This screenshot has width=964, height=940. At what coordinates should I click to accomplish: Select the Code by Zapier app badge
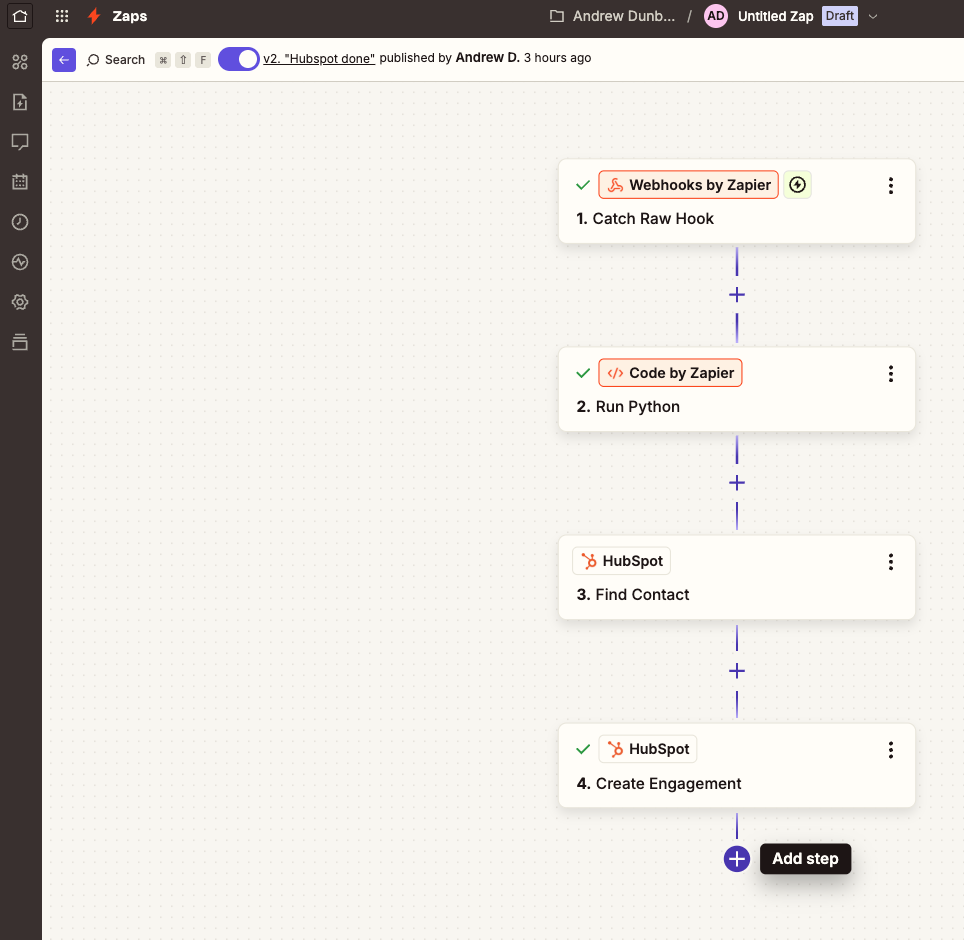pyautogui.click(x=670, y=373)
